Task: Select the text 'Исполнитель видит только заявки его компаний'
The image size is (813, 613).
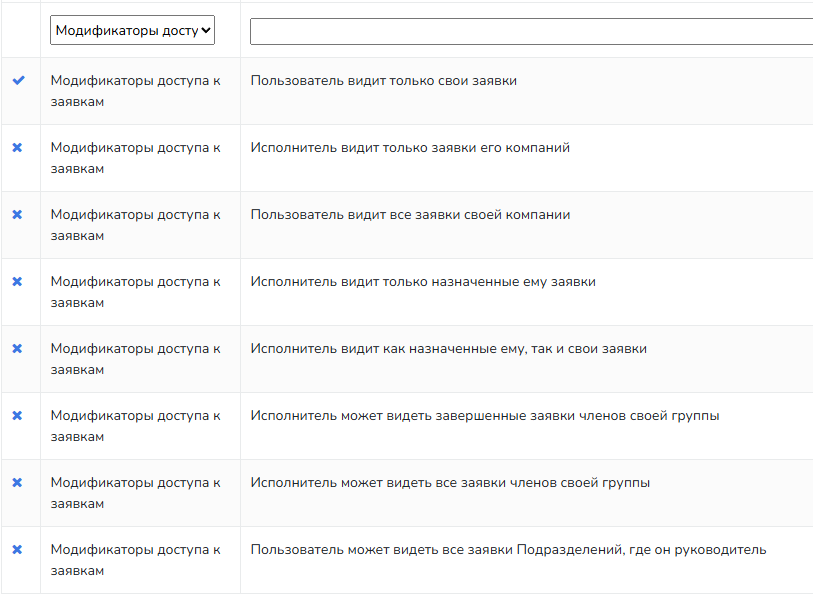Action: pyautogui.click(x=410, y=148)
